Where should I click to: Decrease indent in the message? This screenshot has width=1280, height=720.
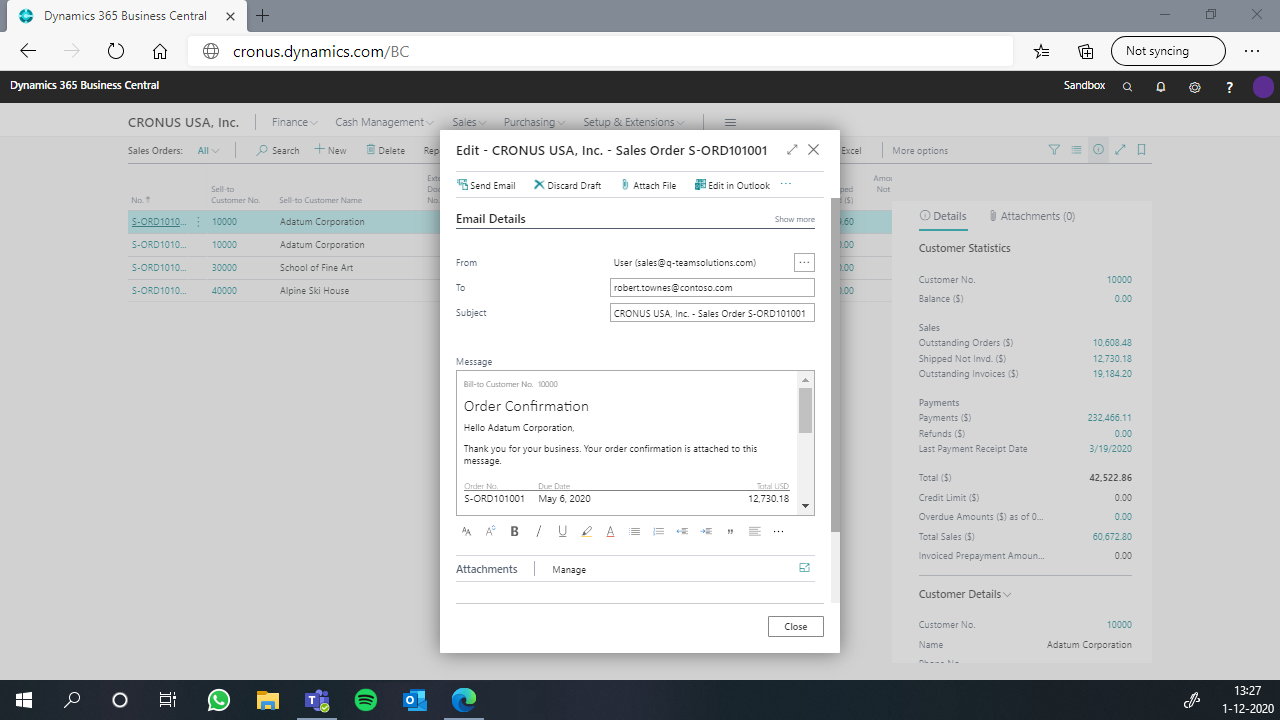682,531
